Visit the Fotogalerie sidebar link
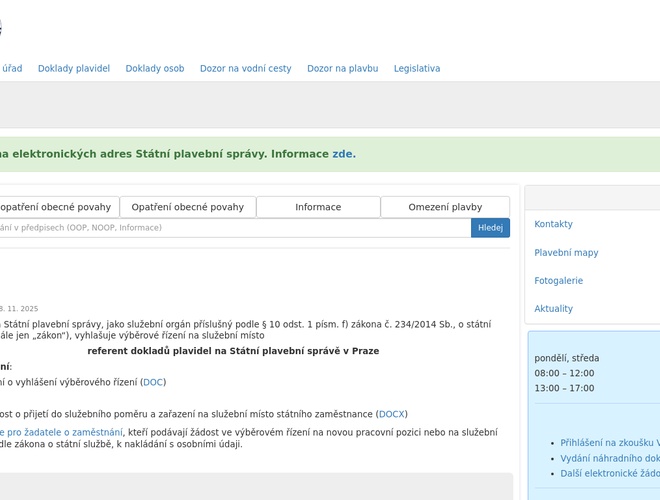The image size is (660, 500). [558, 281]
